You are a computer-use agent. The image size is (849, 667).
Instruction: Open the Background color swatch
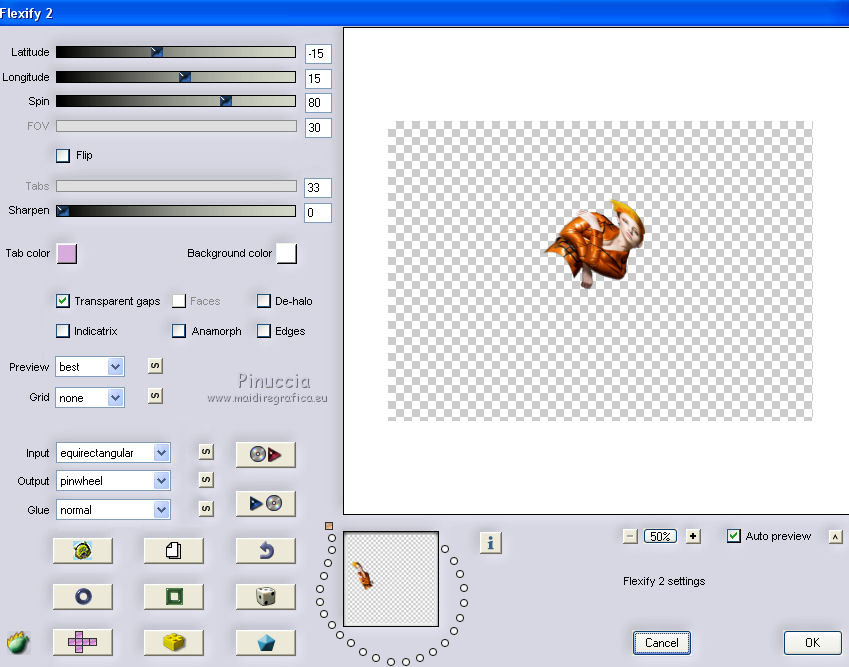point(287,253)
